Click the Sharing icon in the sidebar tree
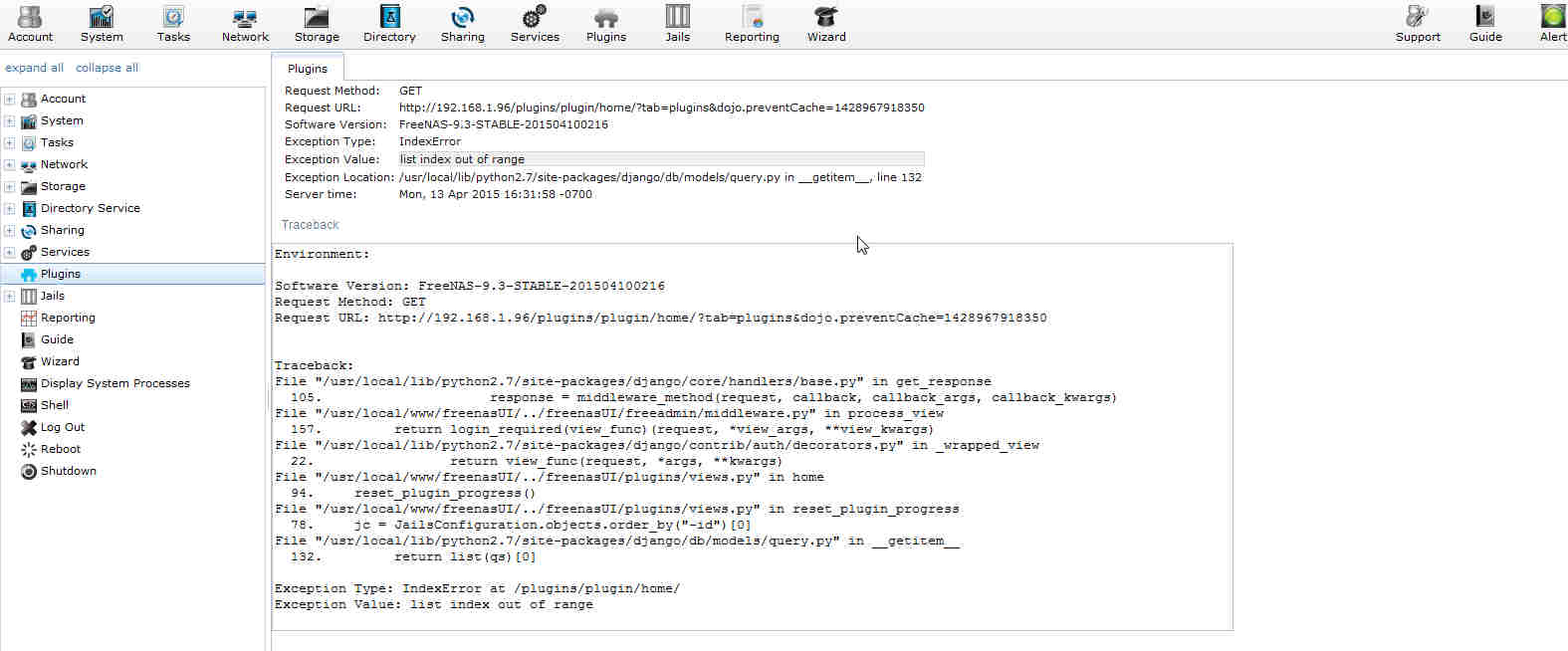Image resolution: width=1568 pixels, height=651 pixels. click(x=29, y=231)
